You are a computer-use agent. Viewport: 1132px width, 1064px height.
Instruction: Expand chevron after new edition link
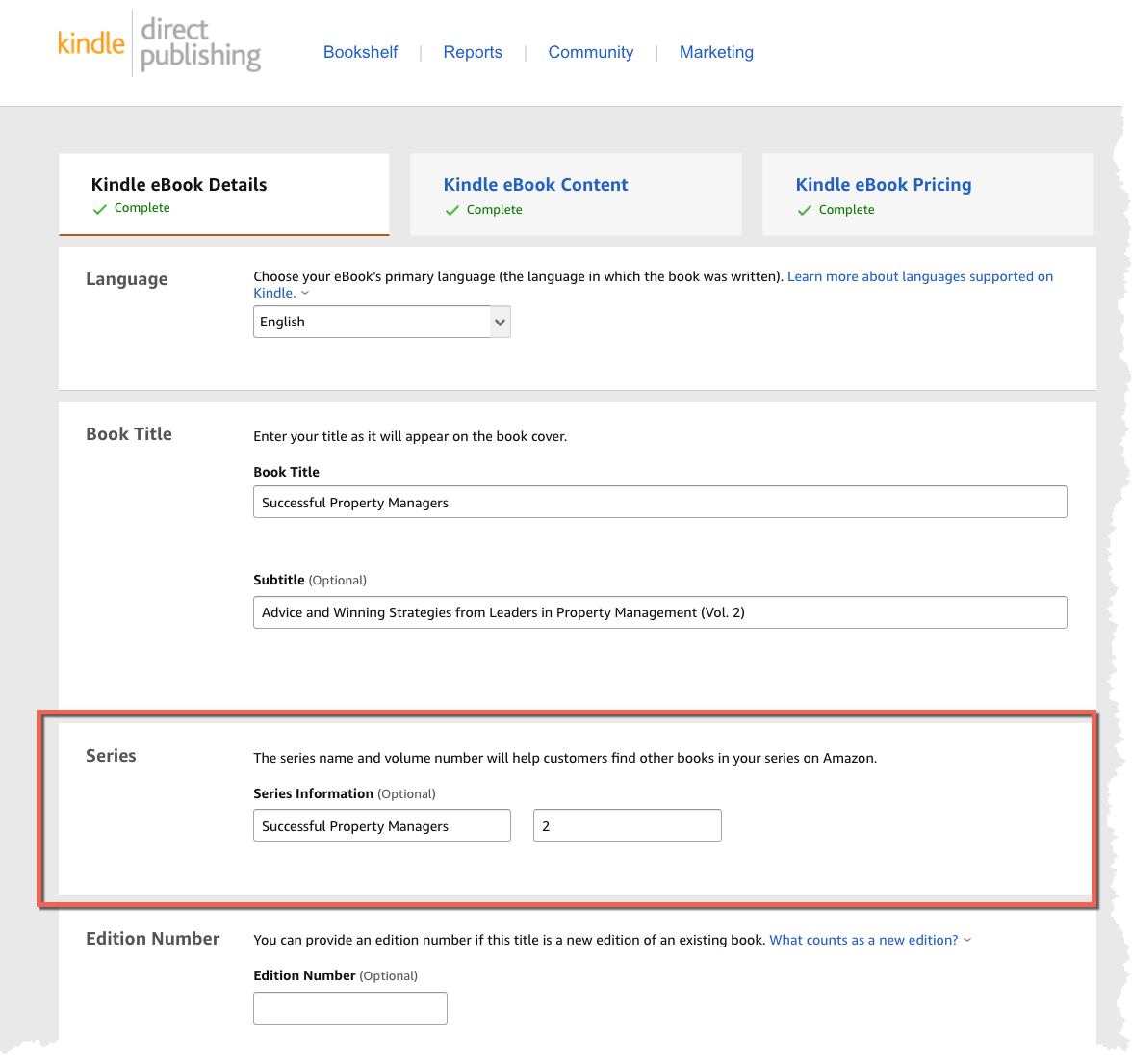(x=967, y=941)
